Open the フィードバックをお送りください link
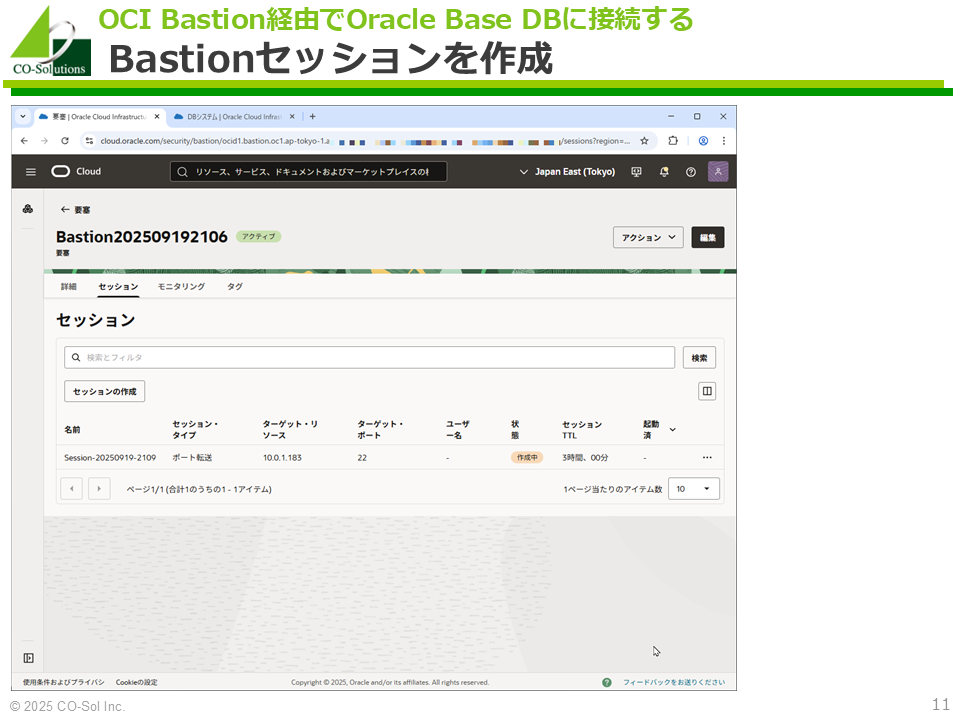The width and height of the screenshot is (960, 720). [x=673, y=683]
